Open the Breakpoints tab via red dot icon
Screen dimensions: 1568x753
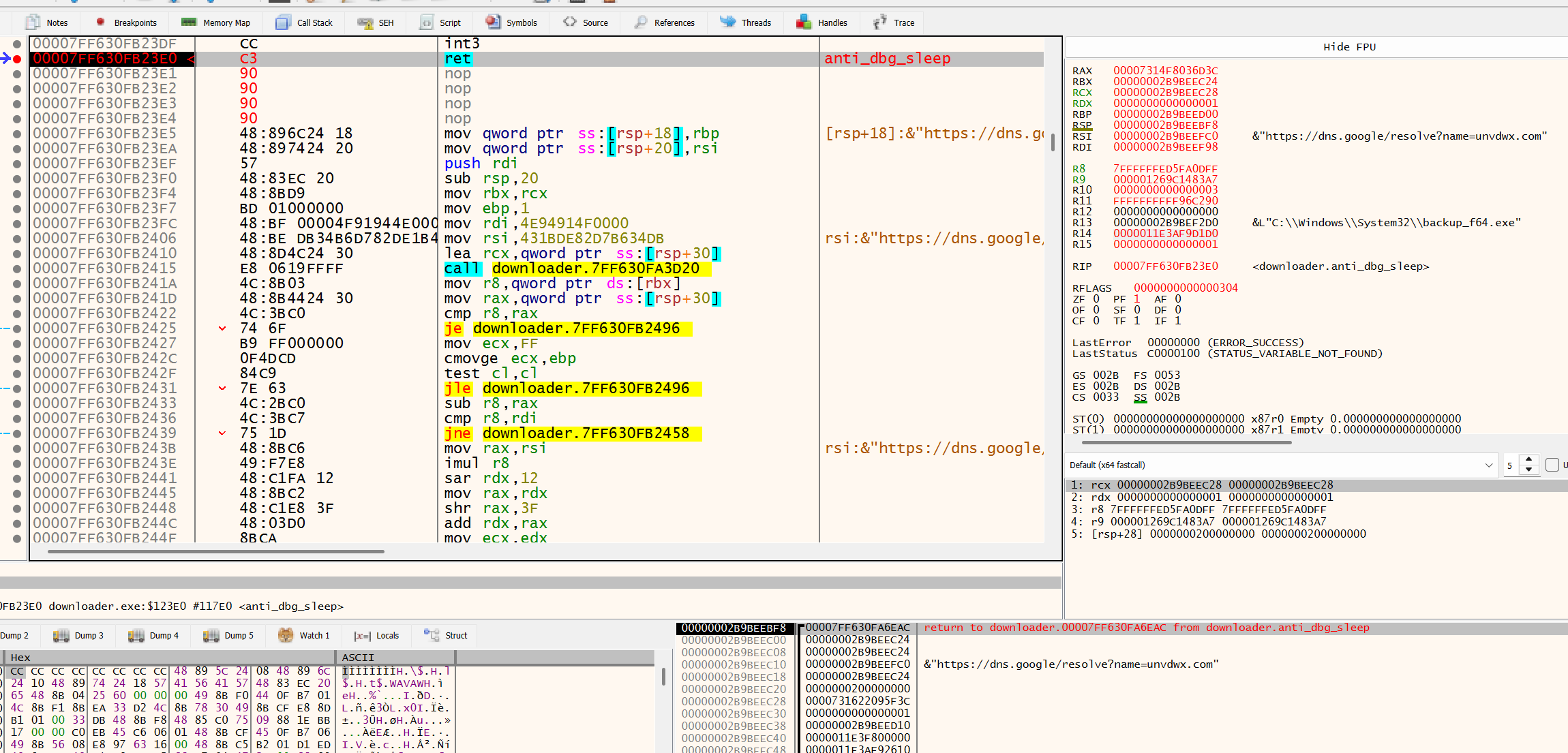[x=100, y=22]
